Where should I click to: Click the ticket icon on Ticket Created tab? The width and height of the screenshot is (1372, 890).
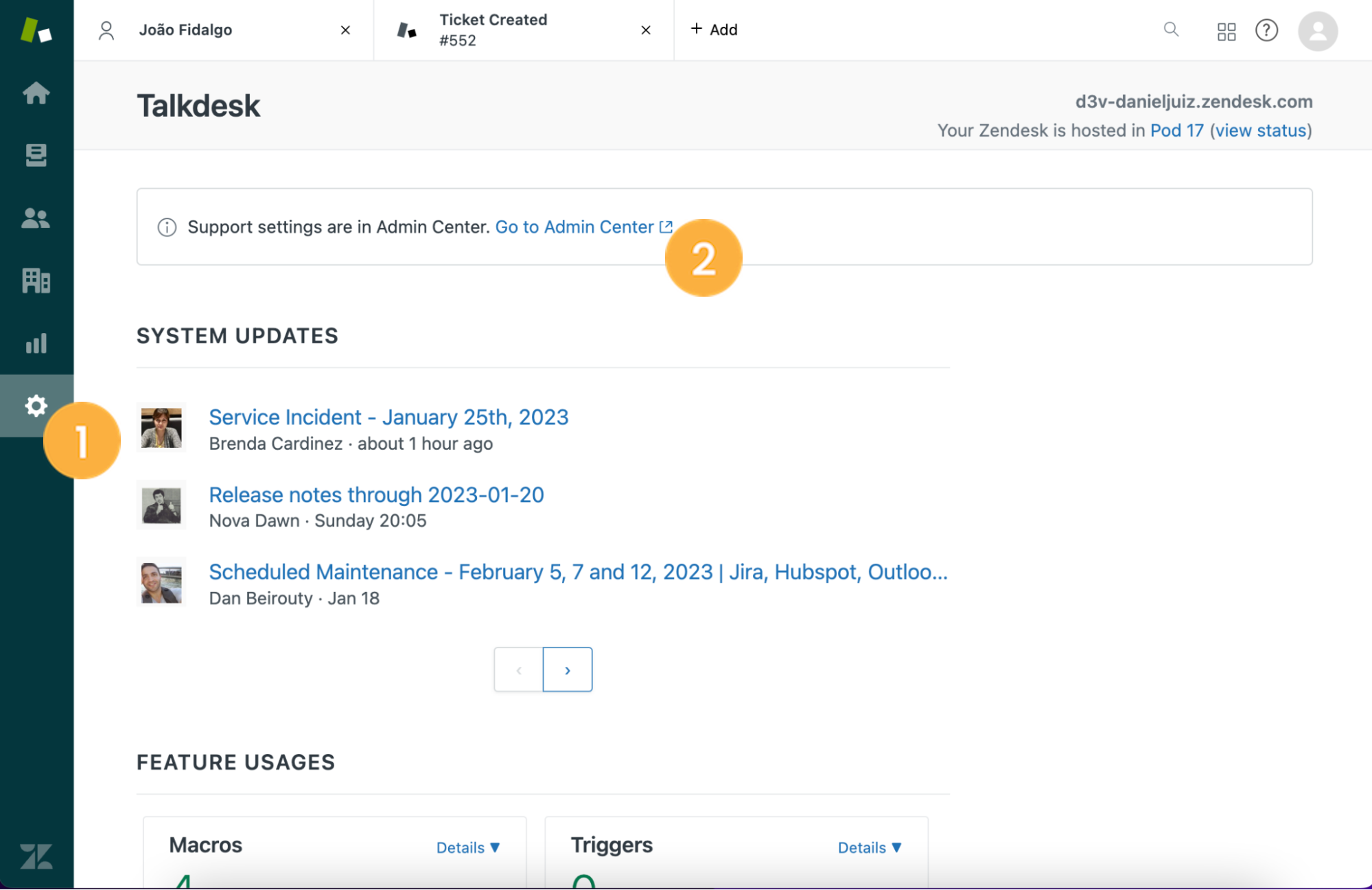pyautogui.click(x=407, y=30)
